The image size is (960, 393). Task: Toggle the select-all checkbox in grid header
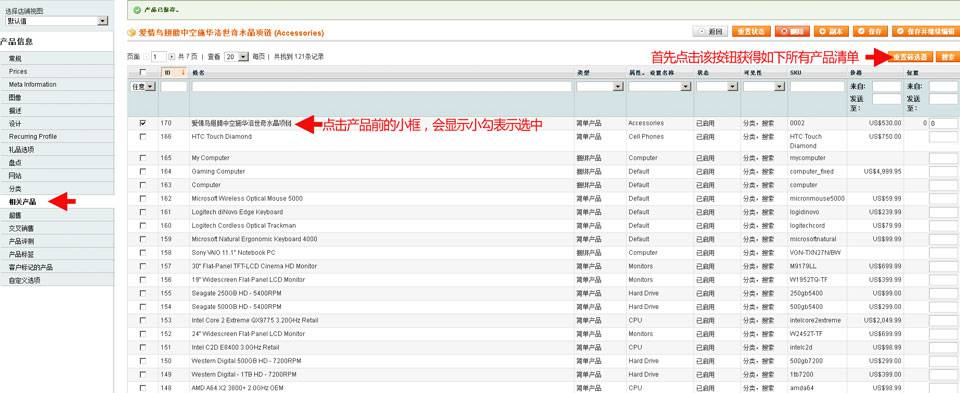point(143,73)
